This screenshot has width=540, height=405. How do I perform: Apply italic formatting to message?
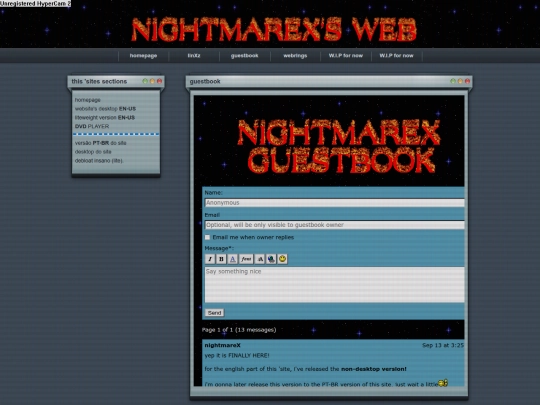(210, 259)
